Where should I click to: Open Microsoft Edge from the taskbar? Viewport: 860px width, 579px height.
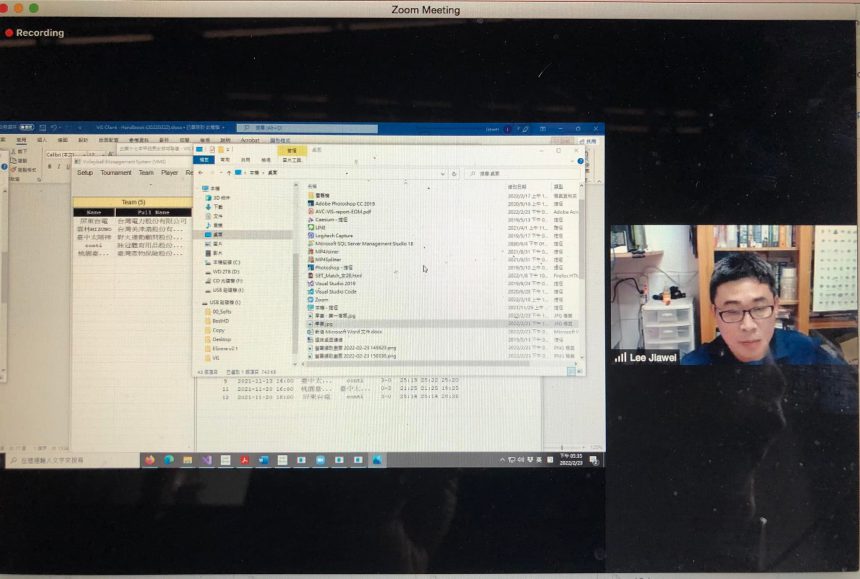point(168,460)
